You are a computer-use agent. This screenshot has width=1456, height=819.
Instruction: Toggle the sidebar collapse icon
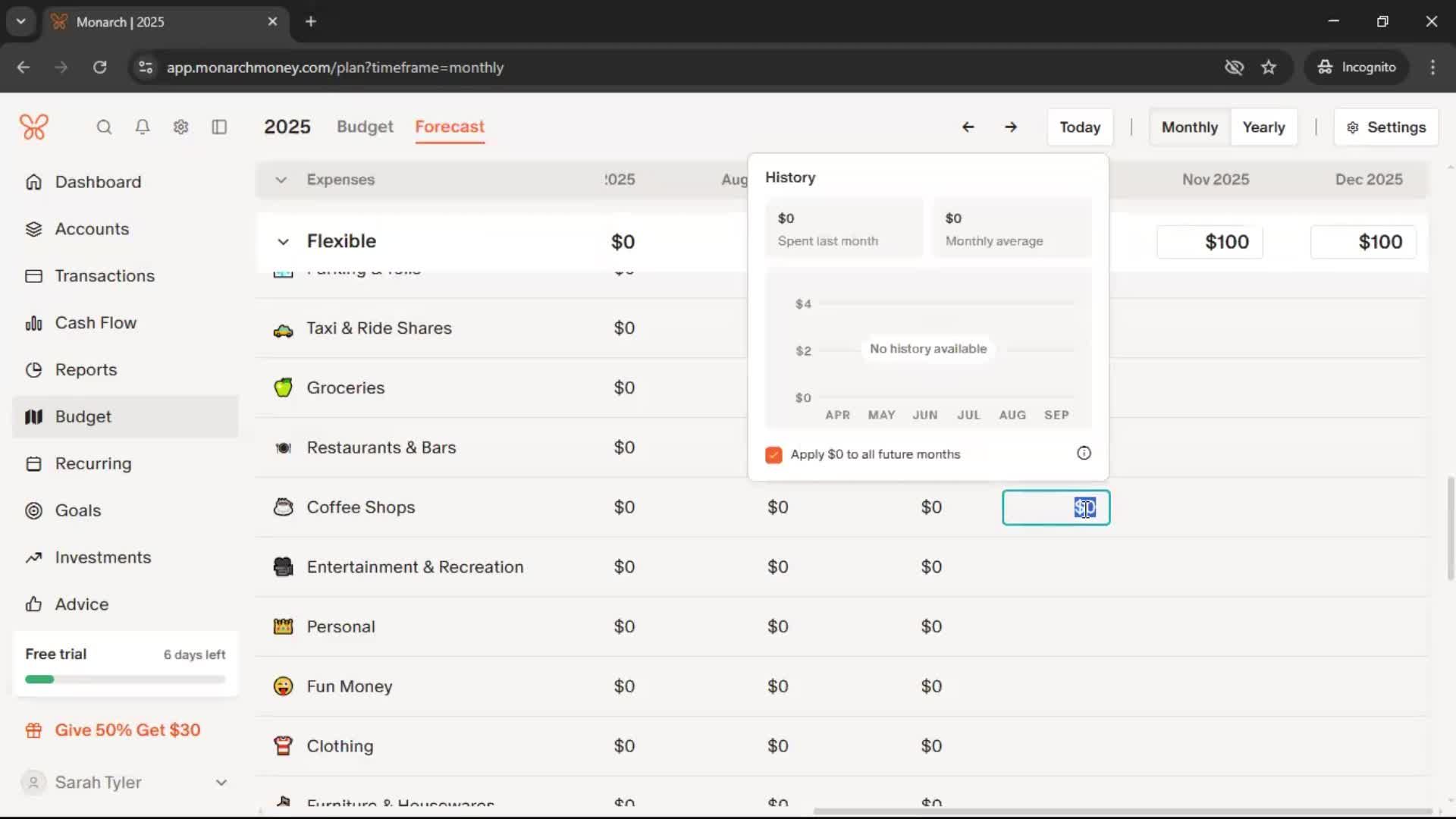pyautogui.click(x=219, y=127)
